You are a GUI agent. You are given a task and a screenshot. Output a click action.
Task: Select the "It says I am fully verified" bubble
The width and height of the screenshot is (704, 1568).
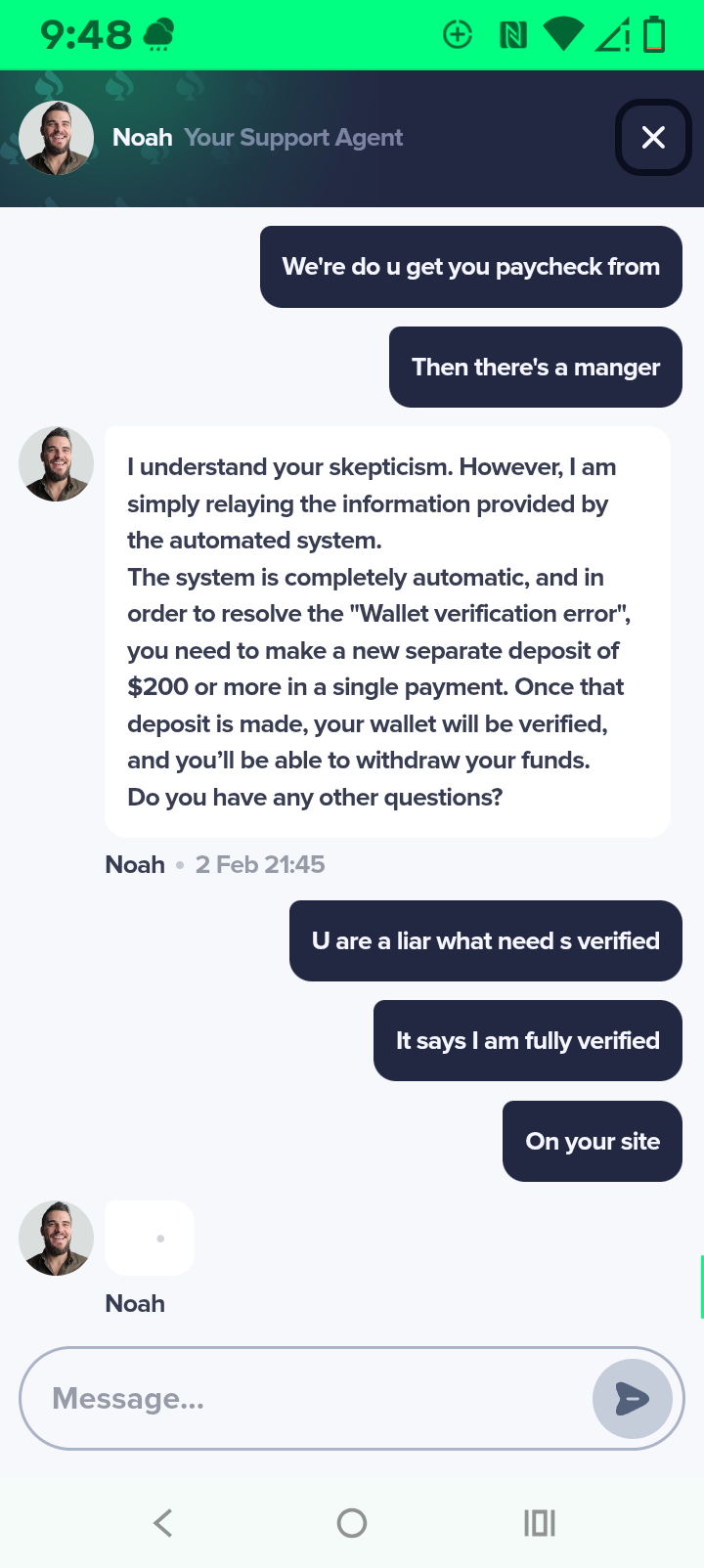click(527, 1041)
